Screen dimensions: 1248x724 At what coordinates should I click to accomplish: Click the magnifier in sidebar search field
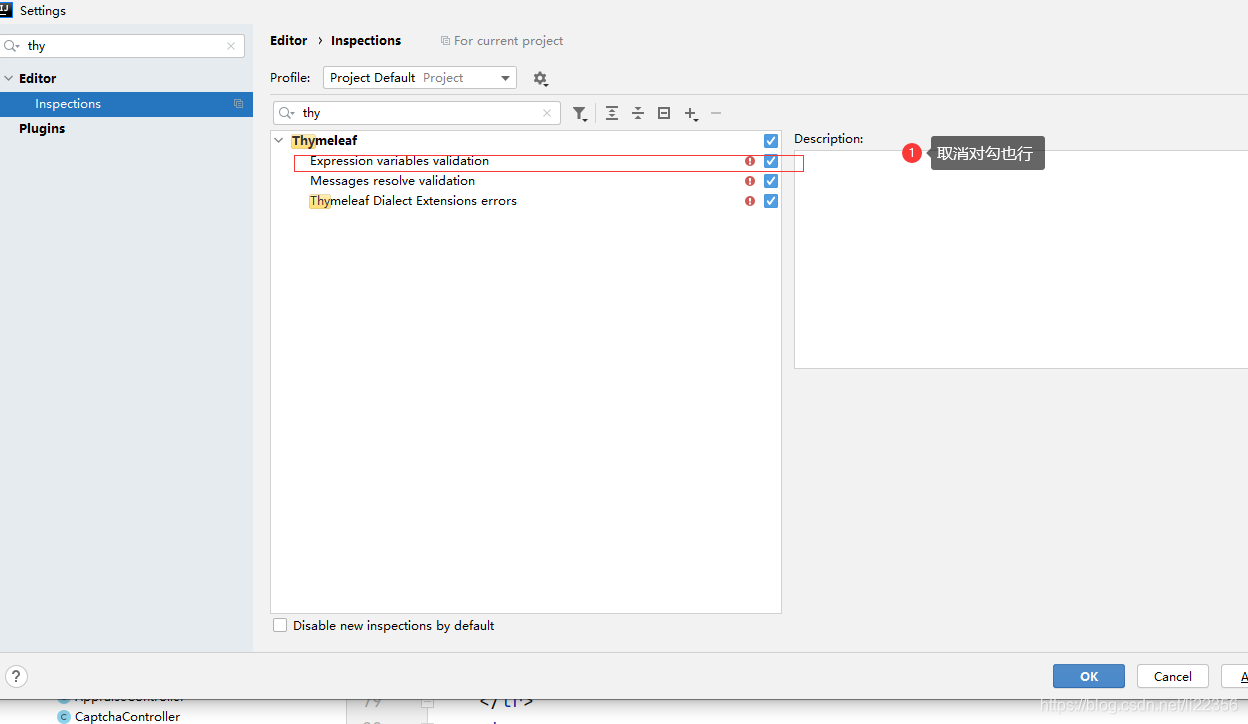tap(12, 46)
